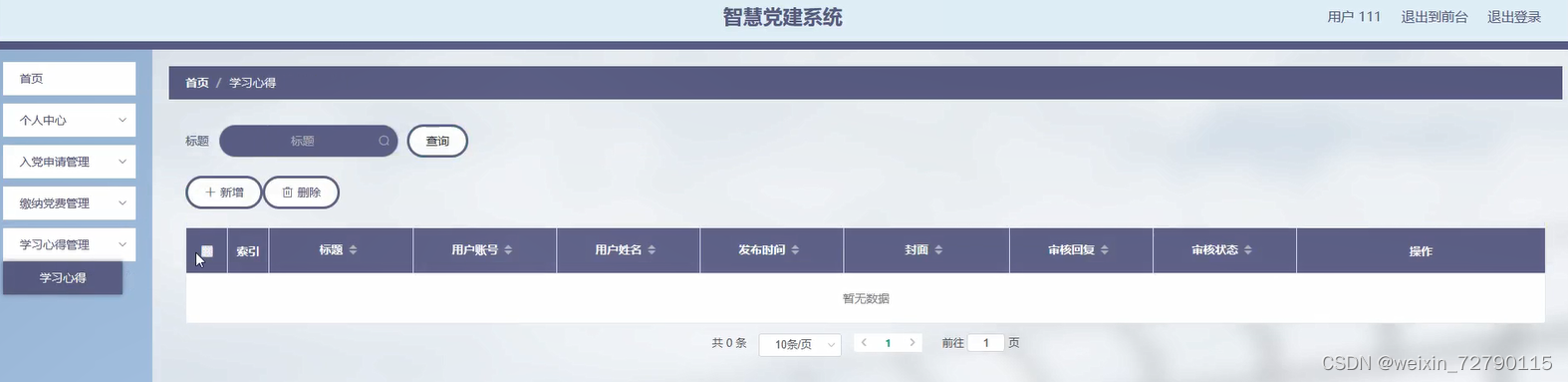Image resolution: width=1568 pixels, height=382 pixels.
Task: Click 首页 breadcrumb link
Action: 197,83
